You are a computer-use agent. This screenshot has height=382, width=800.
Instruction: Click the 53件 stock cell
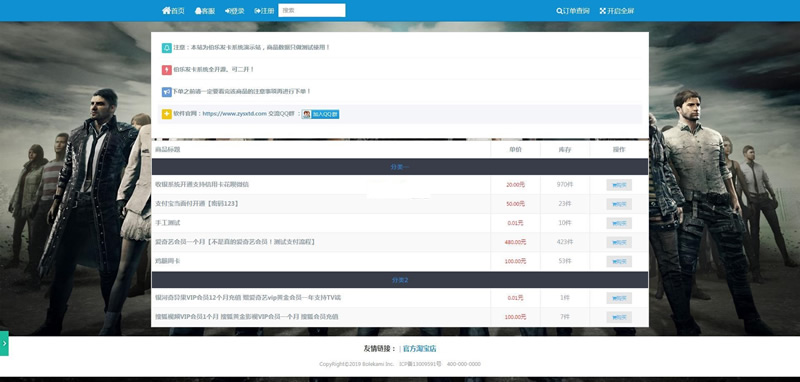(565, 261)
